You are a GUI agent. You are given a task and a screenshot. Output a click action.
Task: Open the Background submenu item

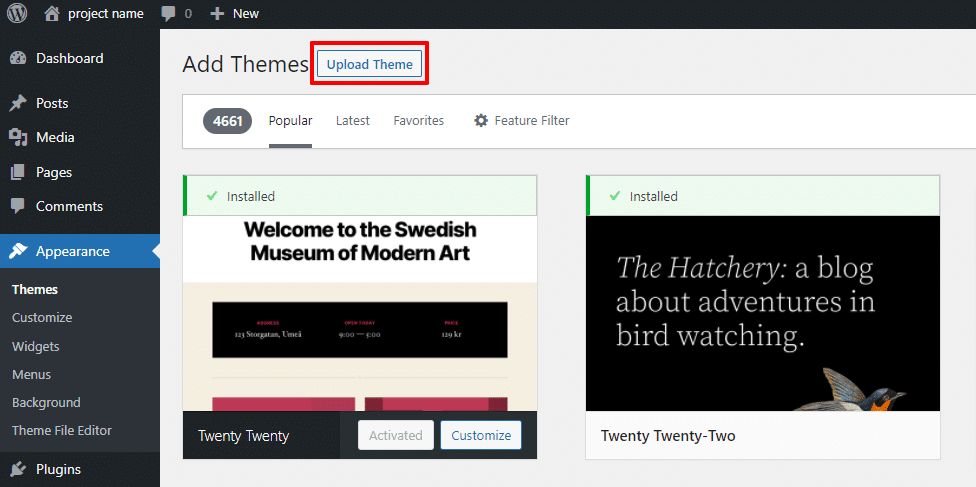(x=46, y=403)
